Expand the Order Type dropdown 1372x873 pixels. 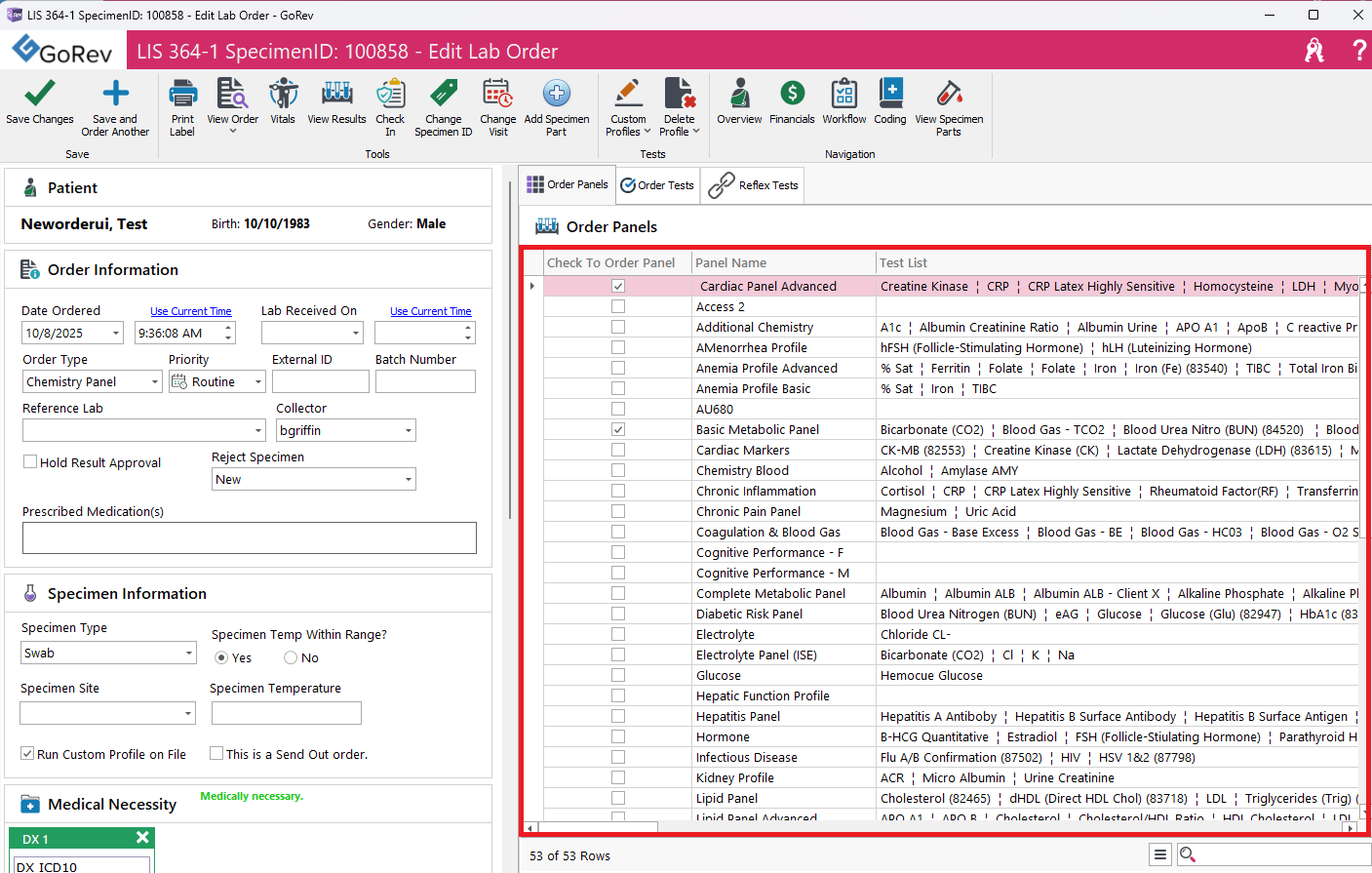[x=155, y=382]
